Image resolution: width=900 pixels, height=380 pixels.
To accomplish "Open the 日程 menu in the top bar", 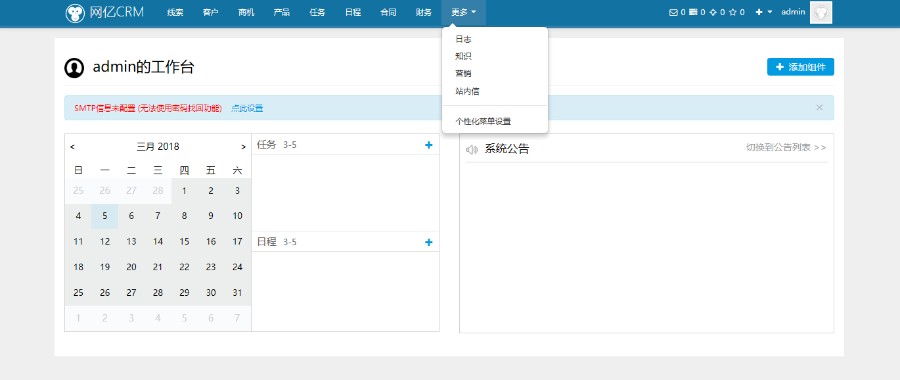I will [x=353, y=13].
